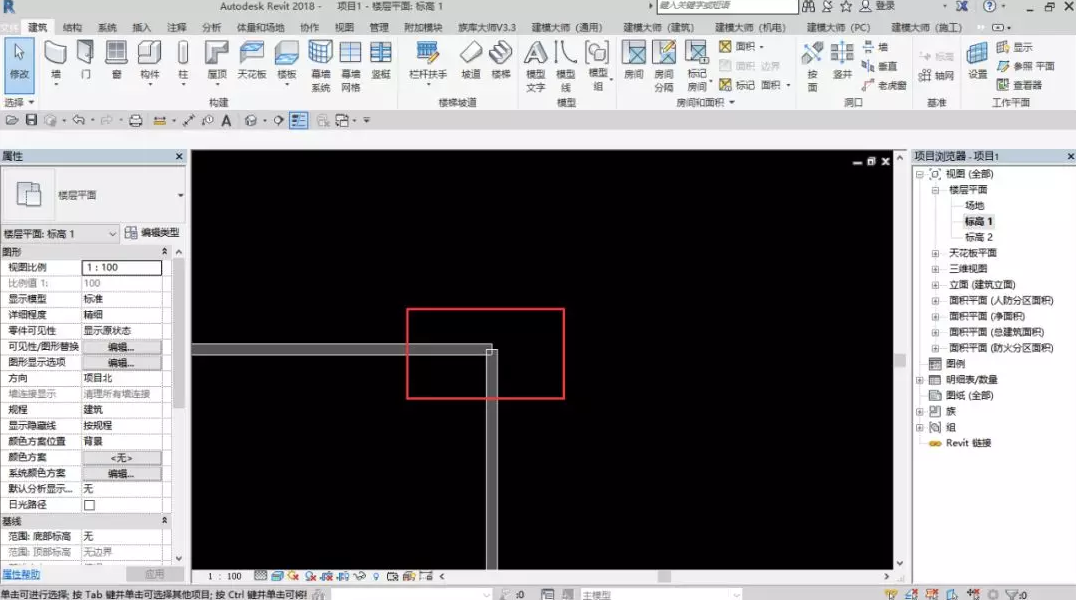Select the 门 (Door) tool
The width and height of the screenshot is (1076, 600).
click(x=86, y=60)
